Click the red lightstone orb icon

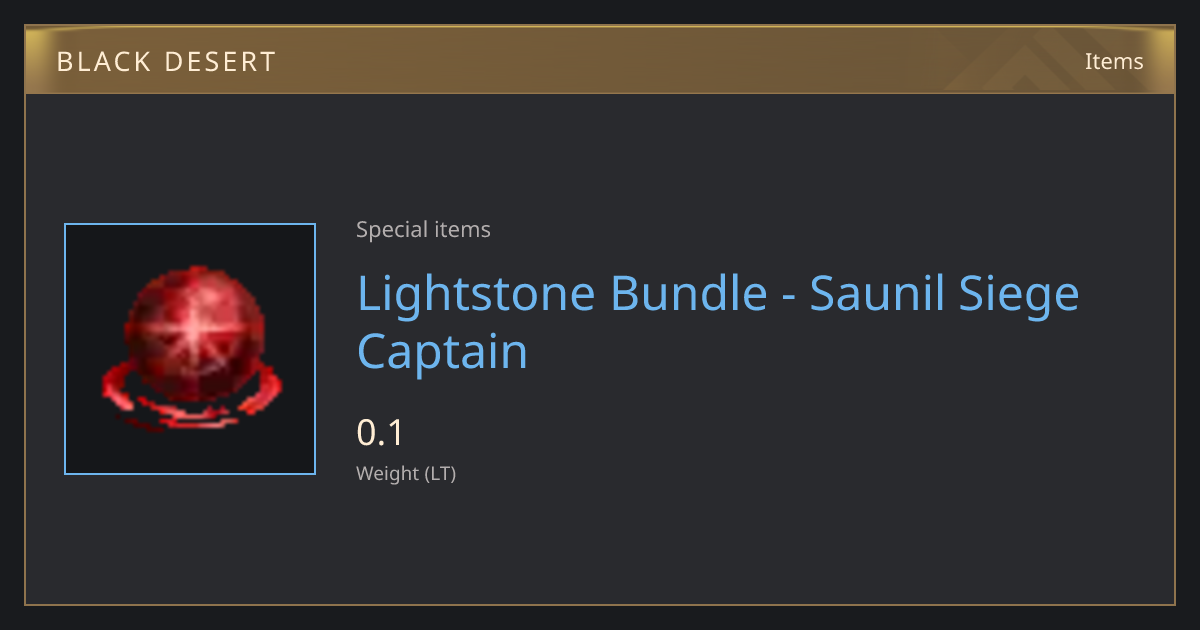coord(190,348)
